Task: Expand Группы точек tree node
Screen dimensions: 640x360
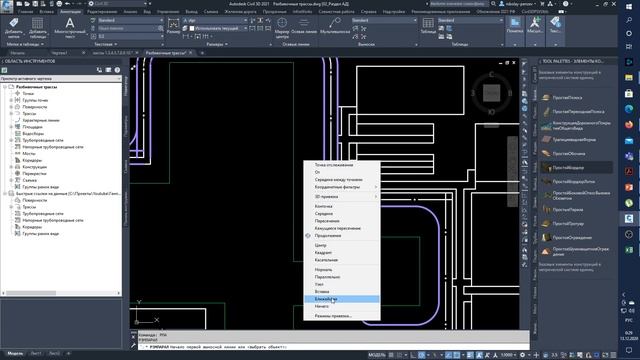Action: pyautogui.click(x=11, y=100)
